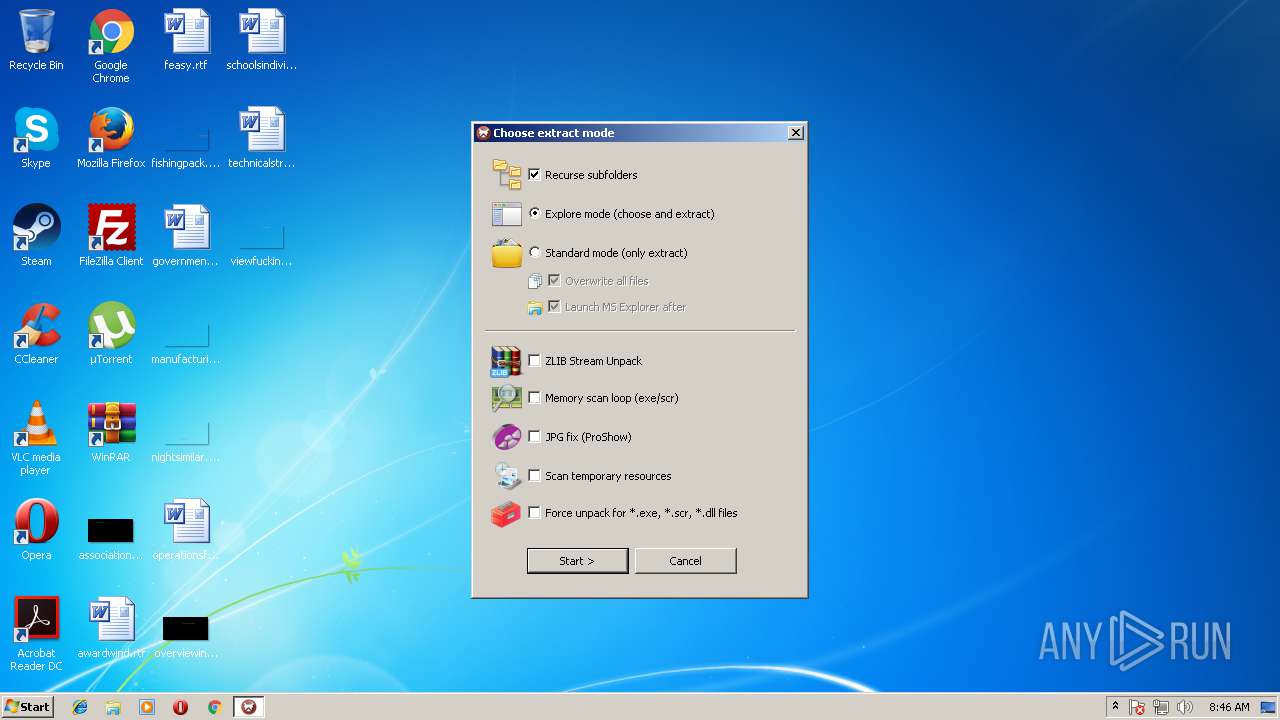
Task: Click the Opera icon in the taskbar
Action: pos(180,707)
